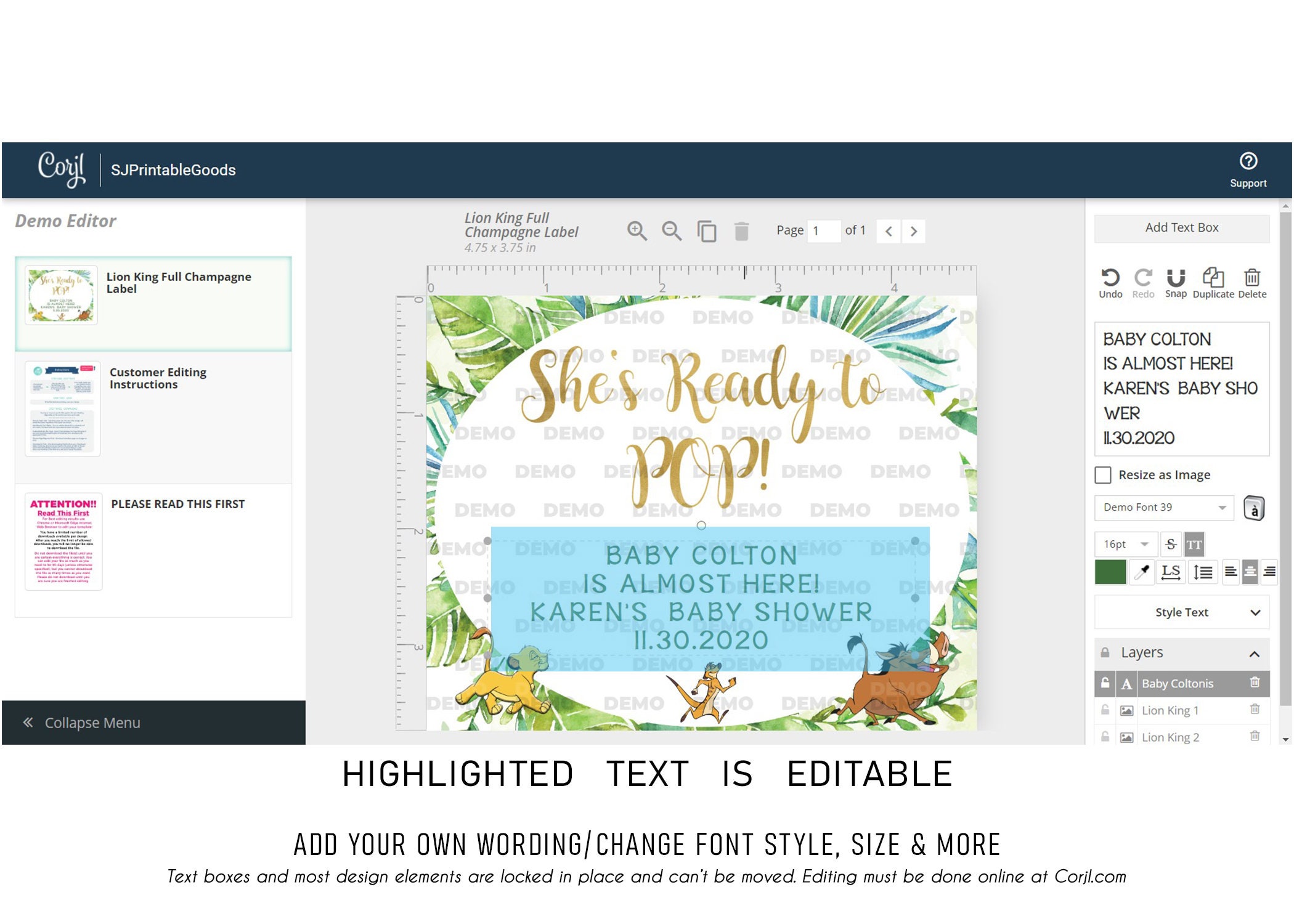Viewport: 1294px width, 924px height.
Task: Open the 16pt font size dropdown
Action: [1126, 545]
